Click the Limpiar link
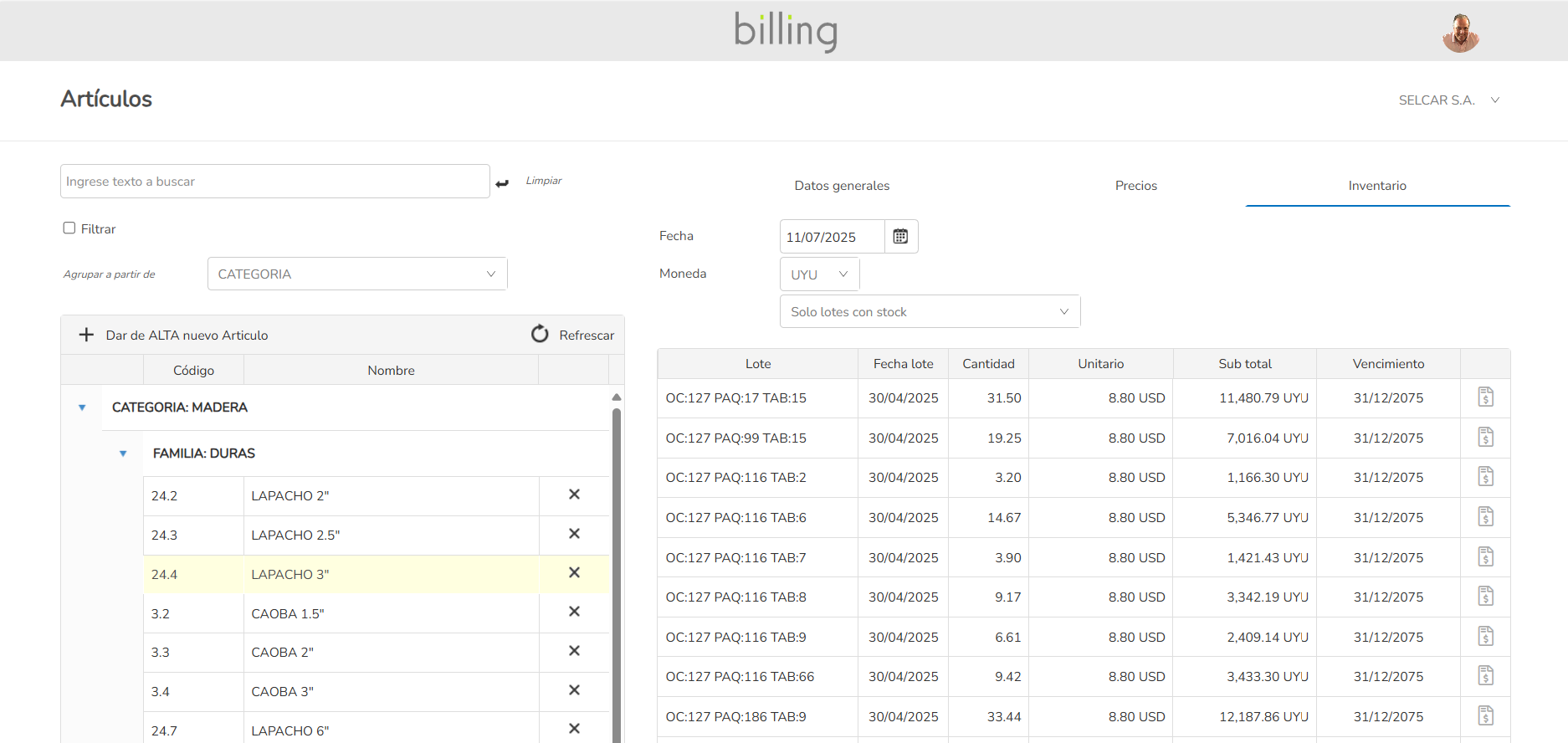 (543, 181)
